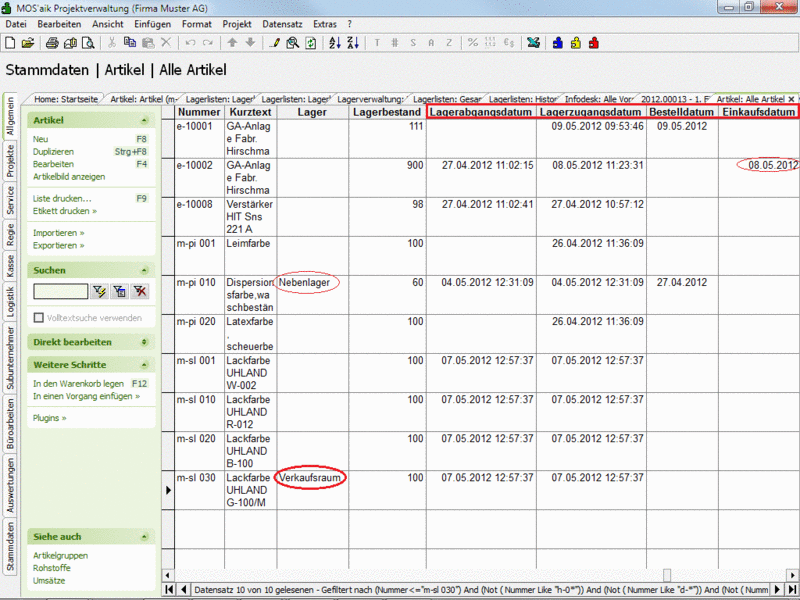Click Neu in the Artikel panel
800x600 pixels.
coord(40,139)
